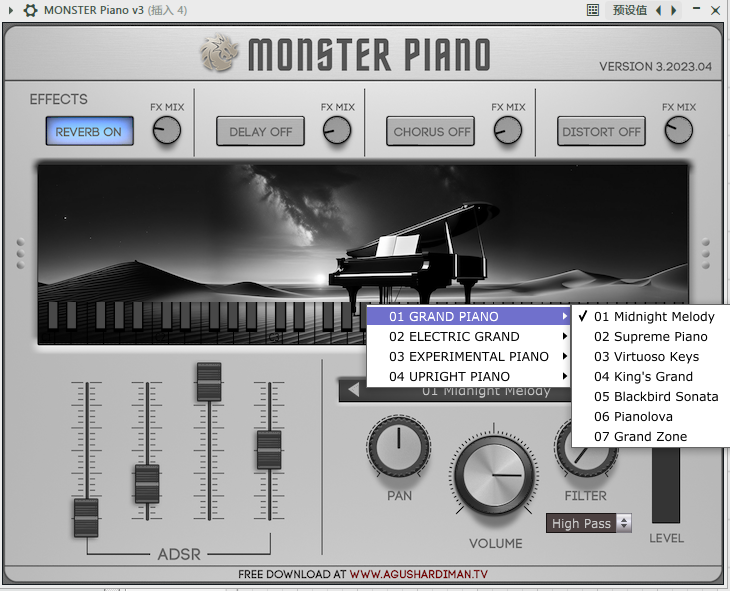
Task: Go to next preset with right arrow
Action: click(x=673, y=10)
